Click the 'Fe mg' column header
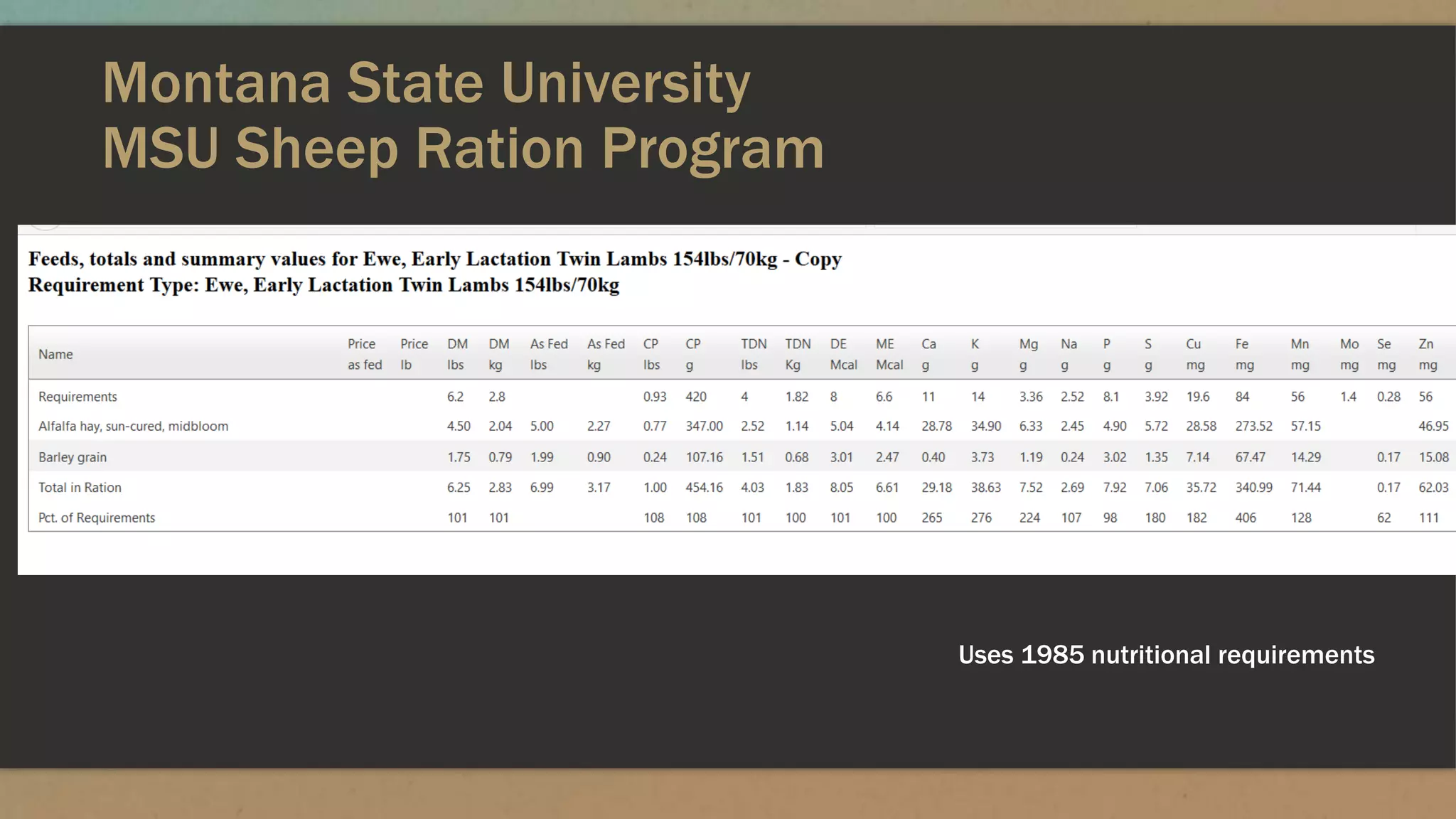The width and height of the screenshot is (1456, 819). coord(1244,354)
